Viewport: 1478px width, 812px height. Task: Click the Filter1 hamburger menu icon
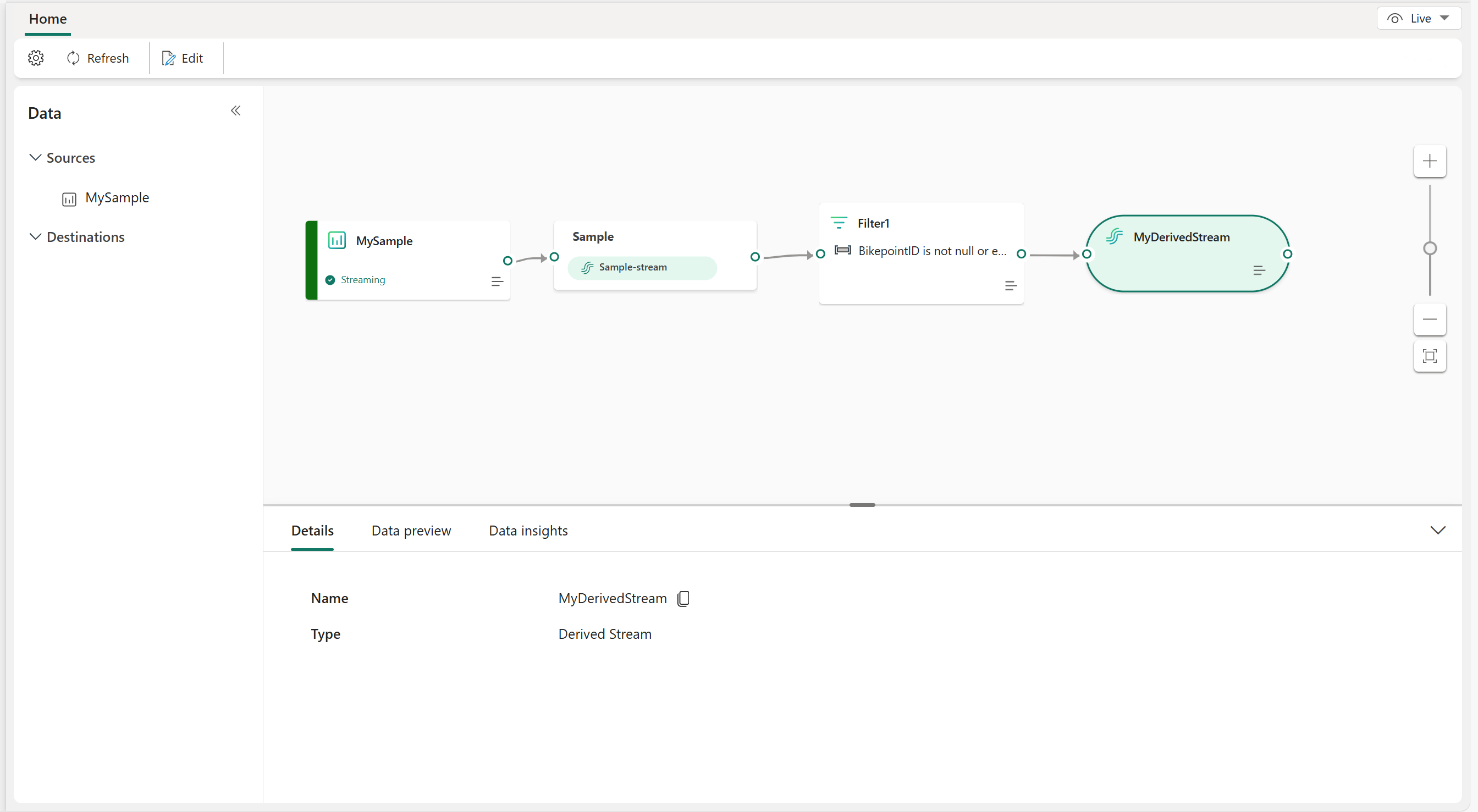click(x=1010, y=286)
